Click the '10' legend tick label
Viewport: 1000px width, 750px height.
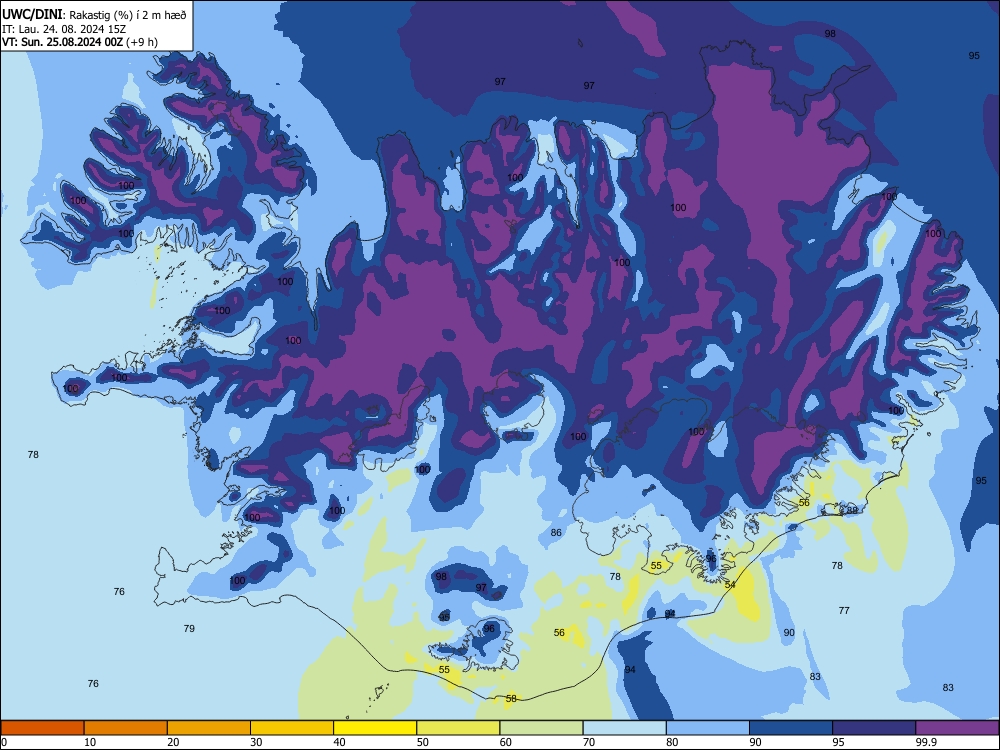90,742
